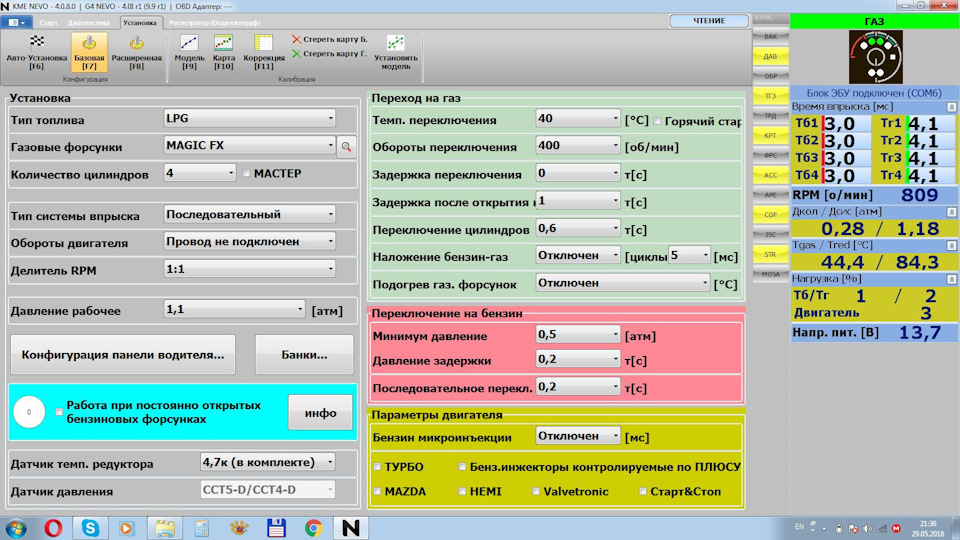The height and width of the screenshot is (540, 960).
Task: Enable the Valvetronic checkbox
Action: 536,491
